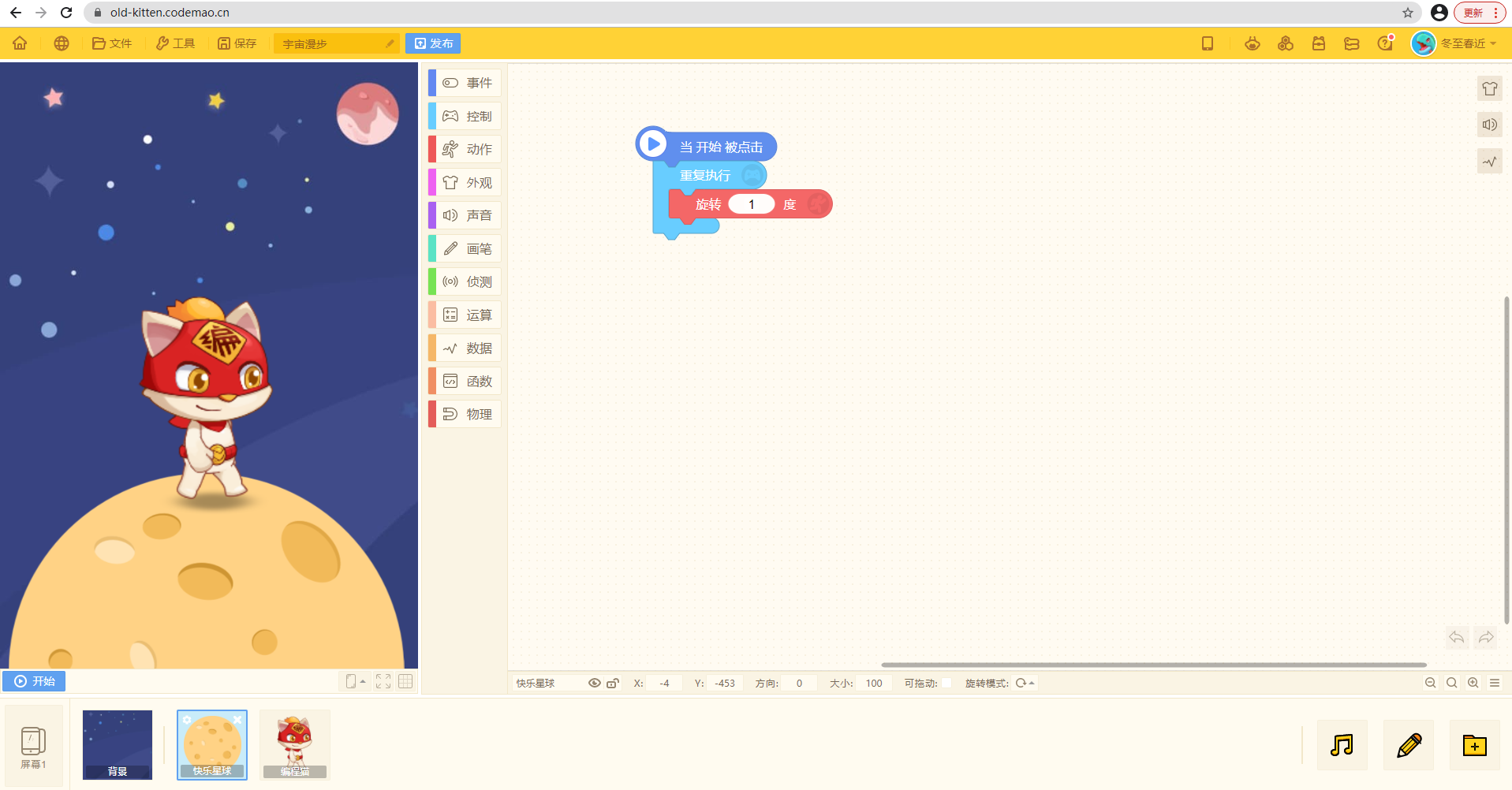The width and height of the screenshot is (1512, 790).
Task: Select the 物理 physics block category
Action: (465, 414)
